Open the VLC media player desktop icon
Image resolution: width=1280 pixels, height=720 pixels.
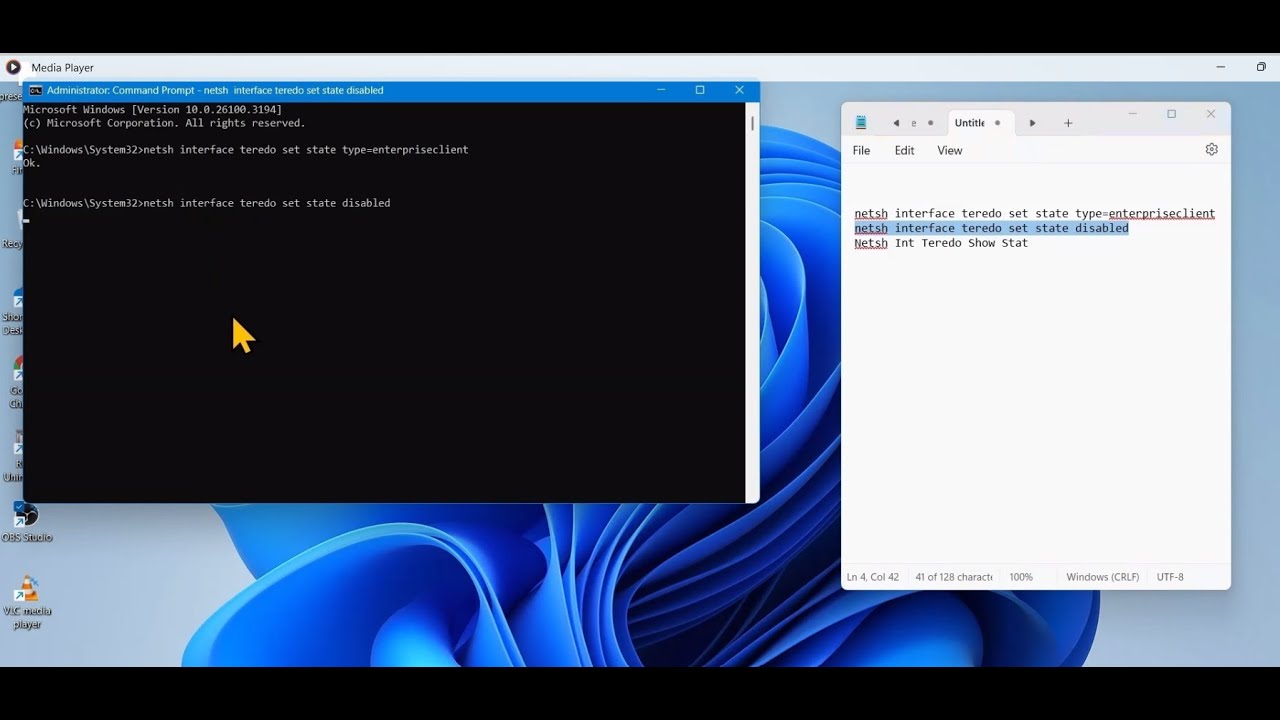(x=27, y=602)
